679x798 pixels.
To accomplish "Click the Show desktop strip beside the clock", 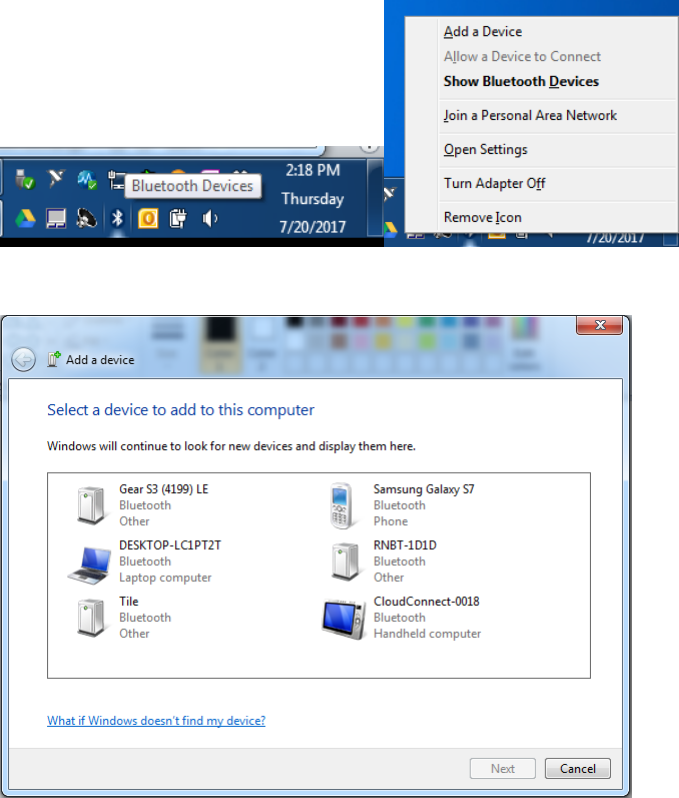I will [x=376, y=198].
